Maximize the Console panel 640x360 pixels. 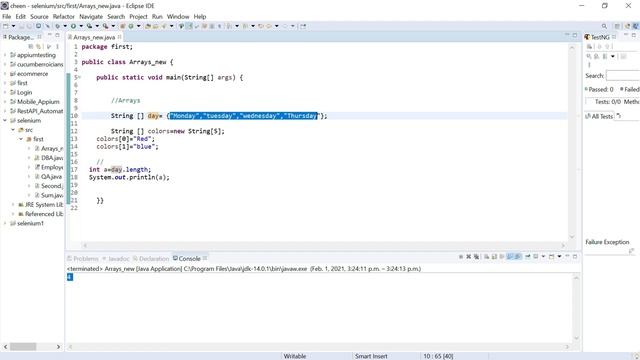575,256
